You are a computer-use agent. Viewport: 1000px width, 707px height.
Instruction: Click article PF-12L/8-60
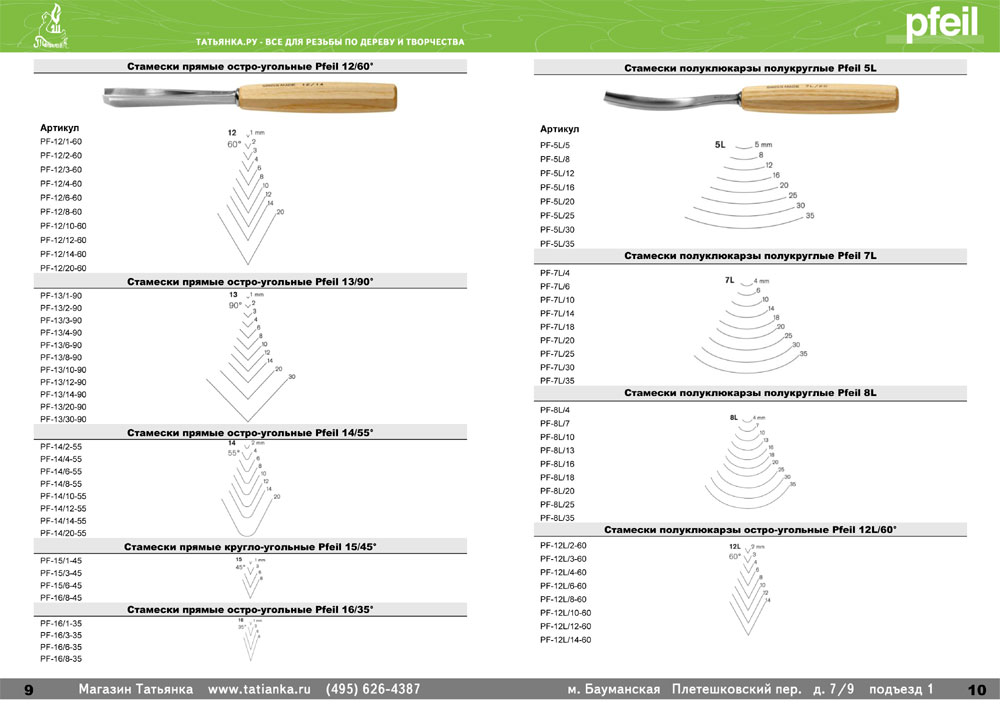(563, 599)
